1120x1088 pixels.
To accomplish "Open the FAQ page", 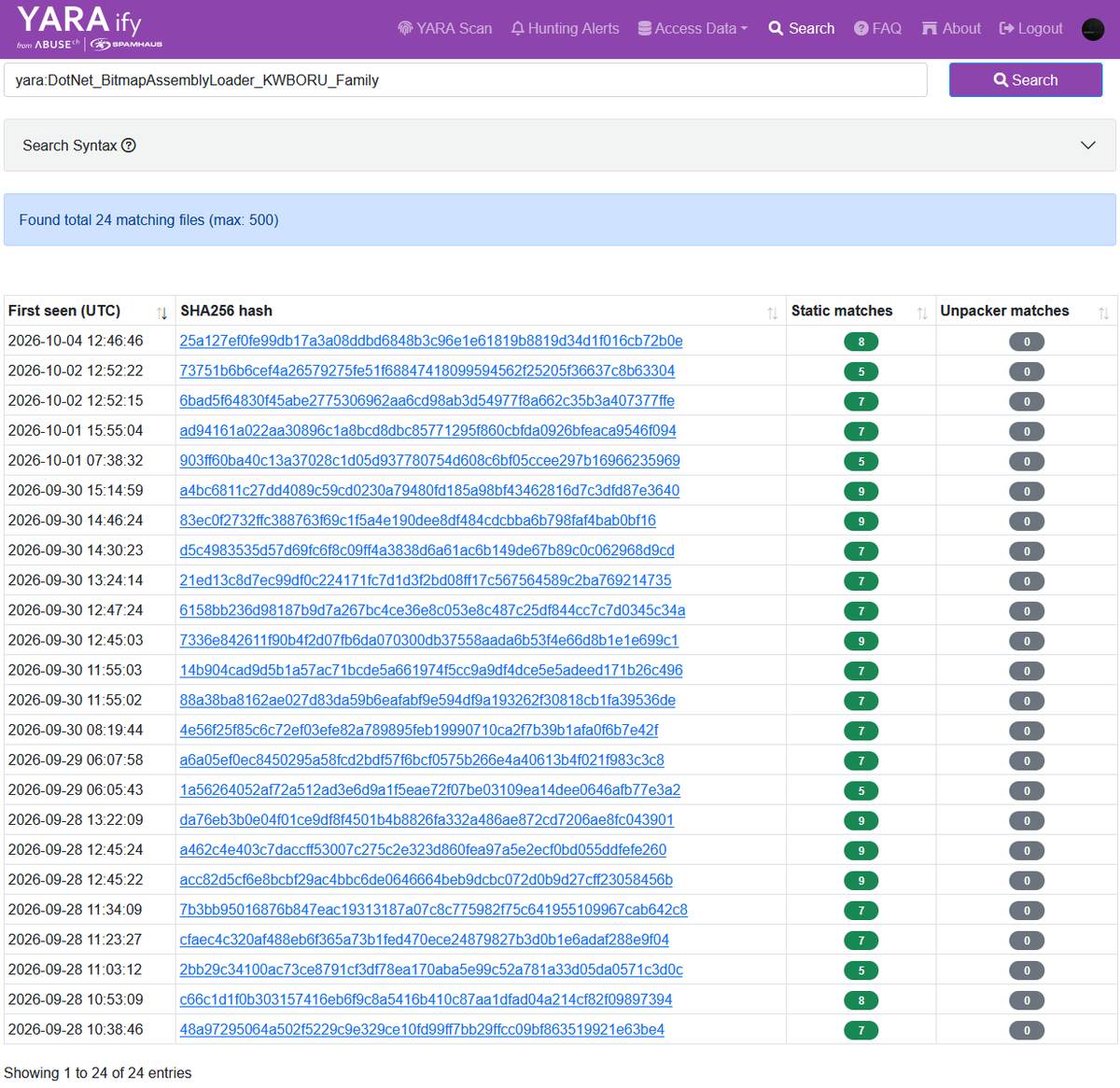I will [x=878, y=28].
